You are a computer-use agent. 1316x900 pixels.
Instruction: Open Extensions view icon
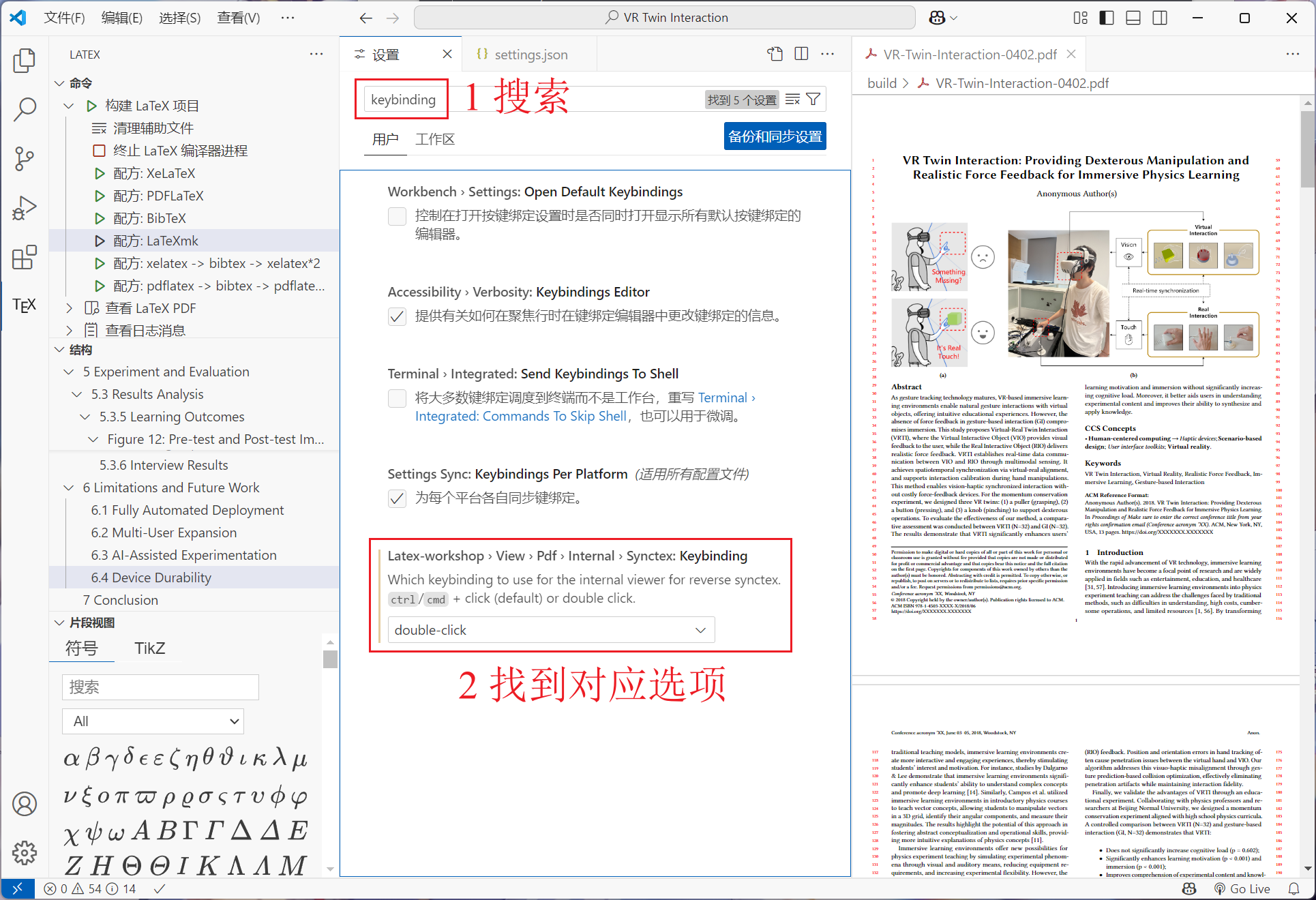25,258
